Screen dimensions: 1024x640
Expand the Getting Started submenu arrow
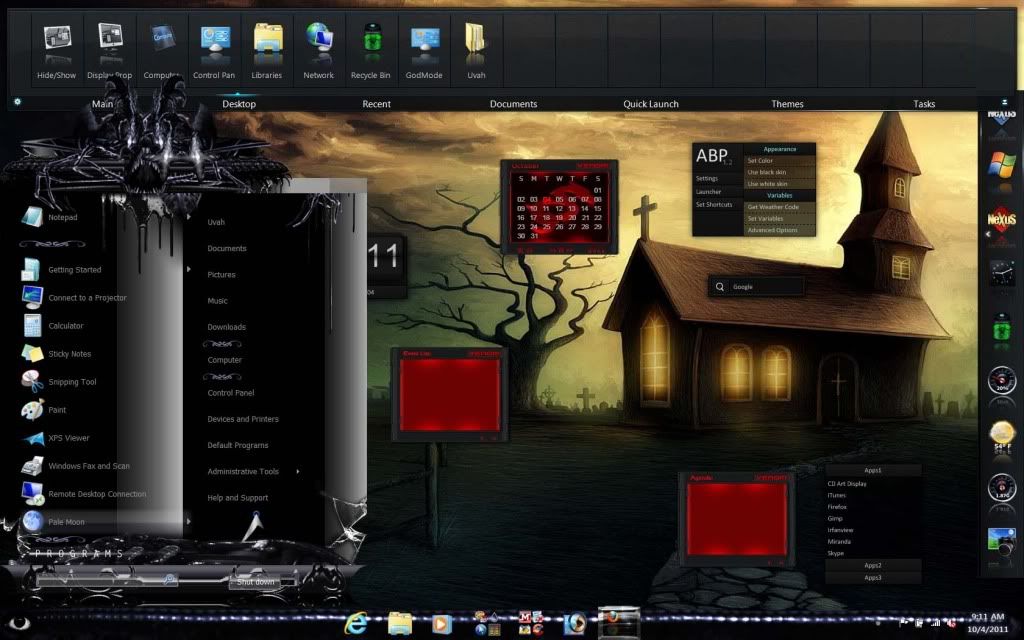pos(189,269)
